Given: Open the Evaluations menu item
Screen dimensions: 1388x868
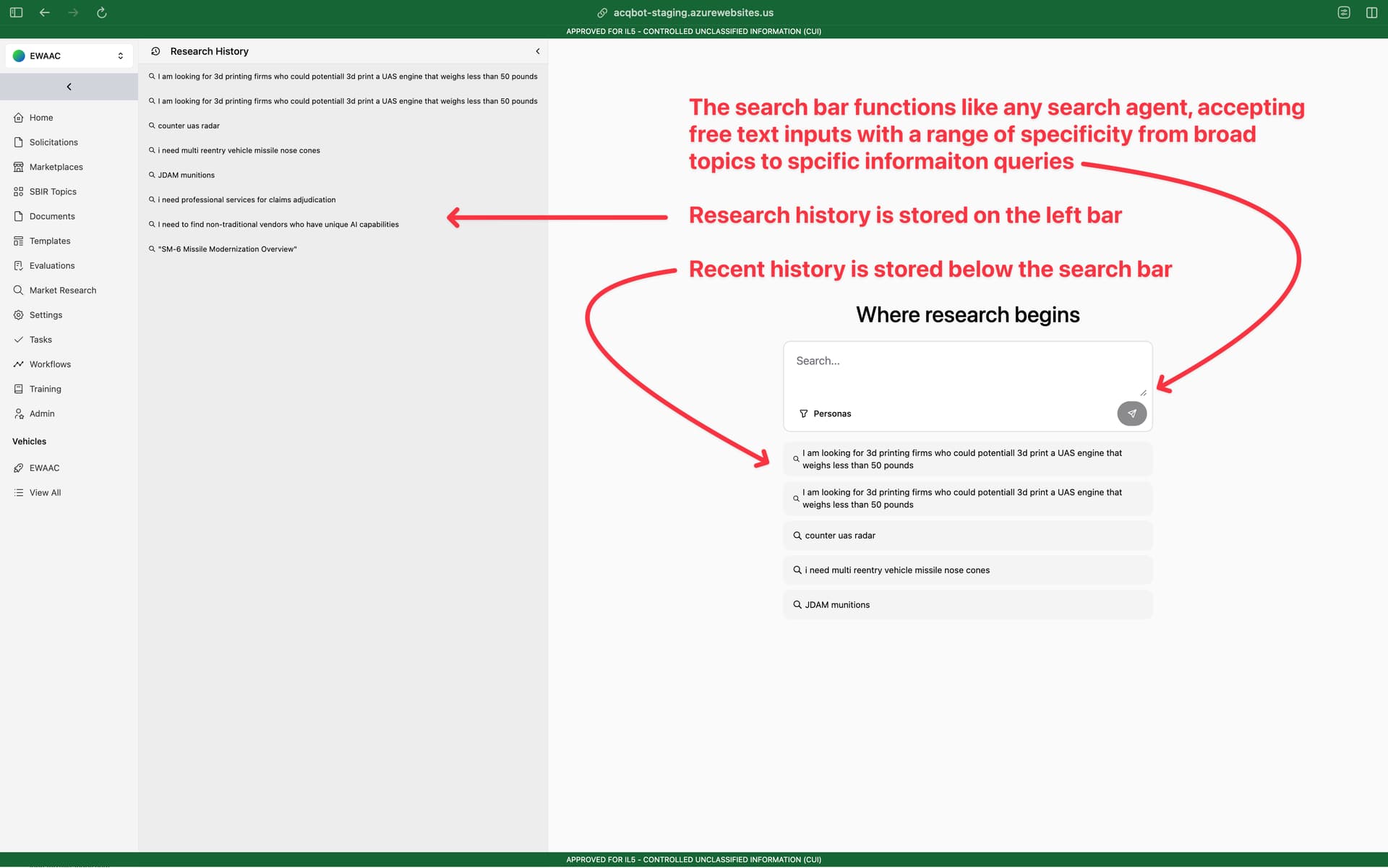Looking at the screenshot, I should 69,265.
